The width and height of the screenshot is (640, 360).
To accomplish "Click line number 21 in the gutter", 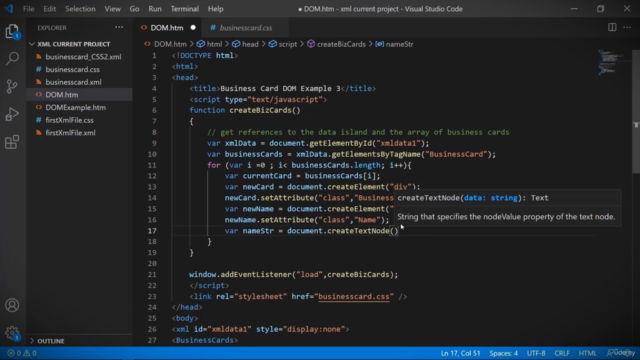I will click(x=152, y=275).
